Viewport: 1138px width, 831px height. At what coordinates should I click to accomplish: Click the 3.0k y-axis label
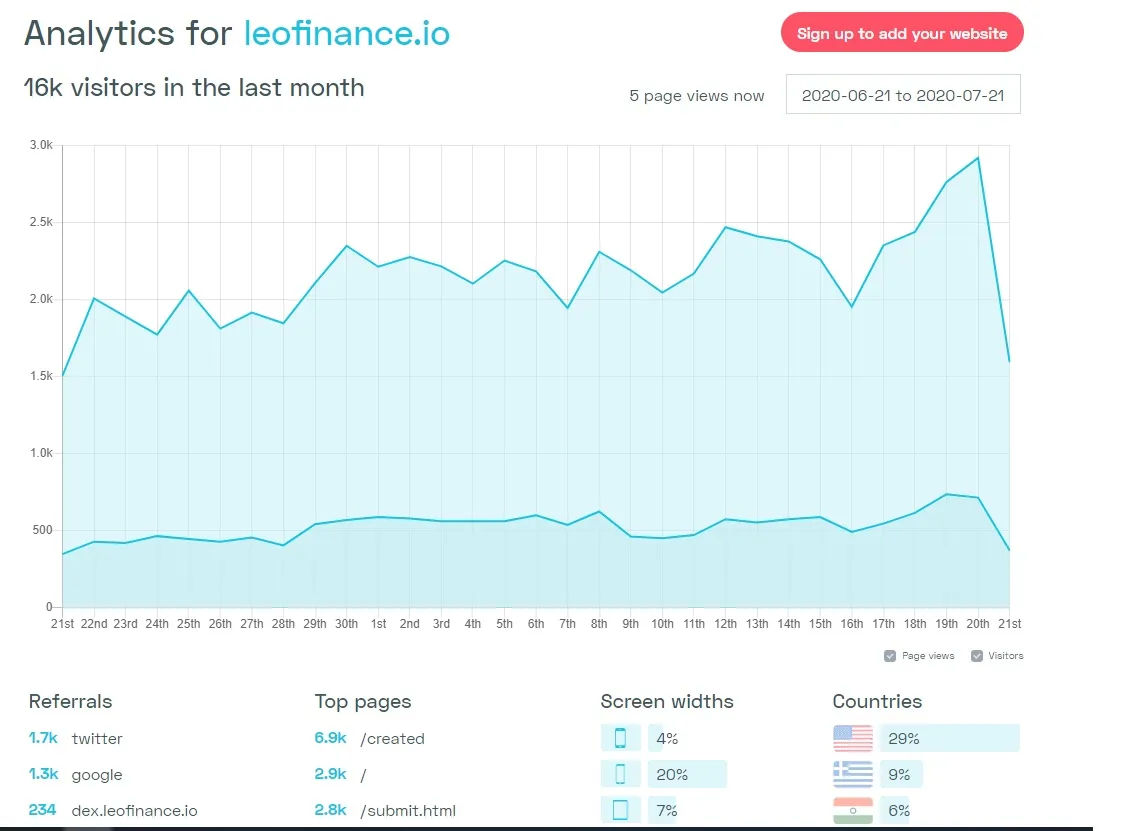pos(41,145)
